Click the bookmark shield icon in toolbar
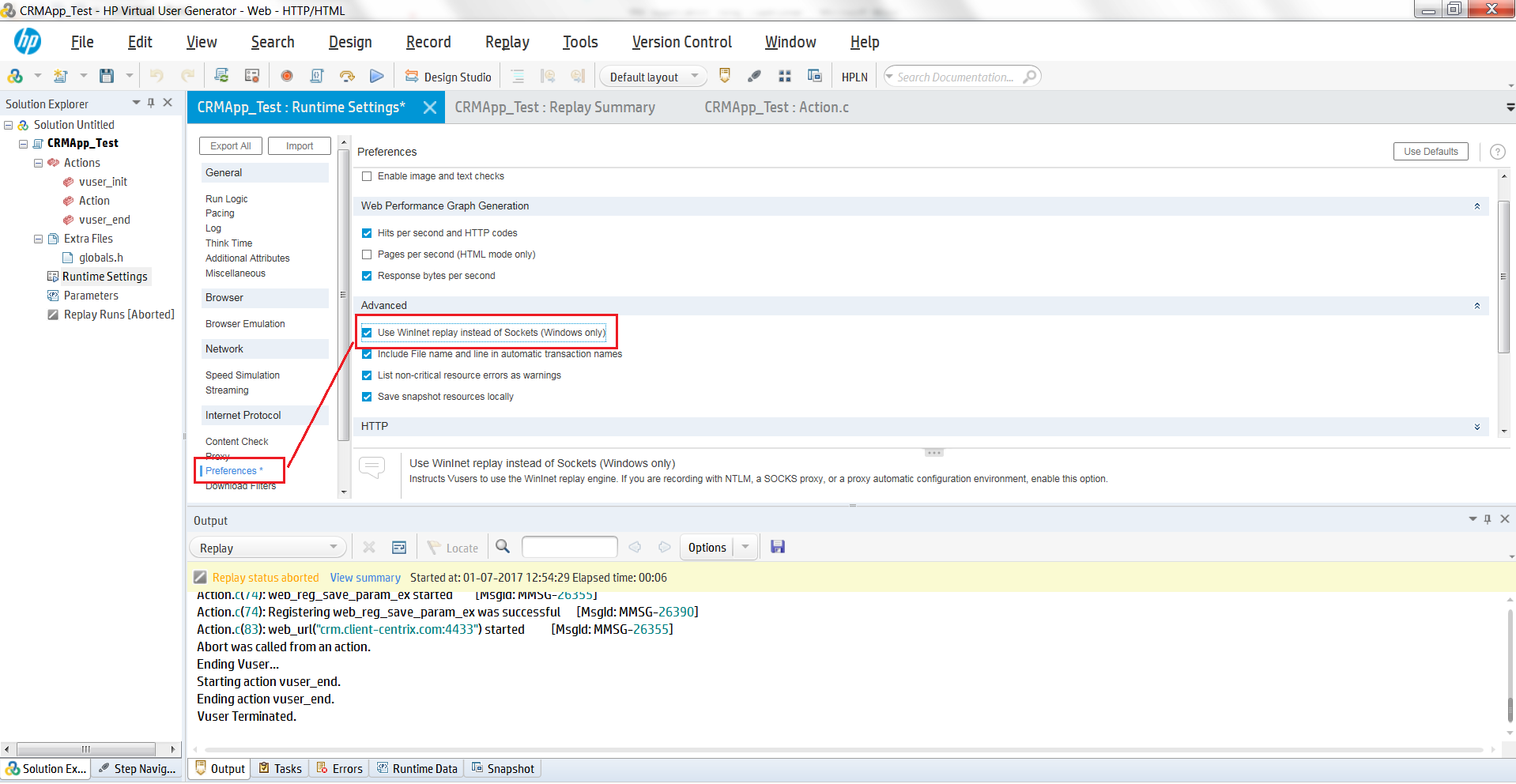This screenshot has height=784, width=1516. (x=725, y=76)
